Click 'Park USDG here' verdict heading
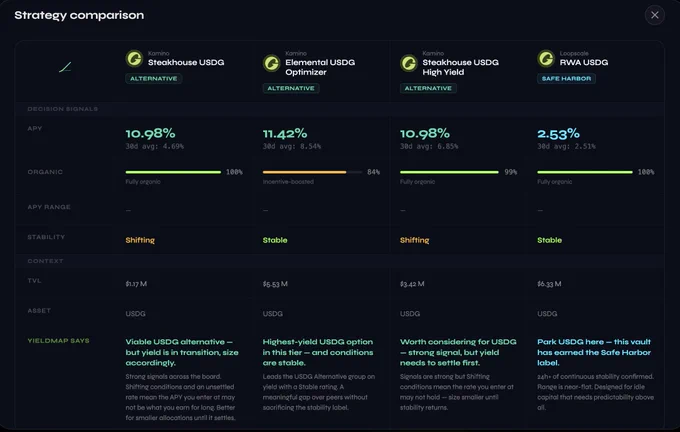Viewport: 680px width, 432px height. [x=594, y=352]
